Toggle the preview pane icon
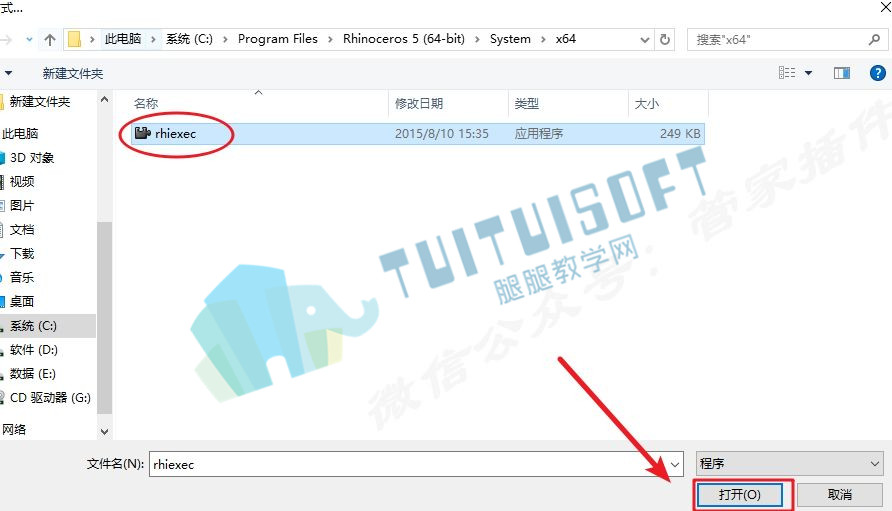 [x=842, y=73]
